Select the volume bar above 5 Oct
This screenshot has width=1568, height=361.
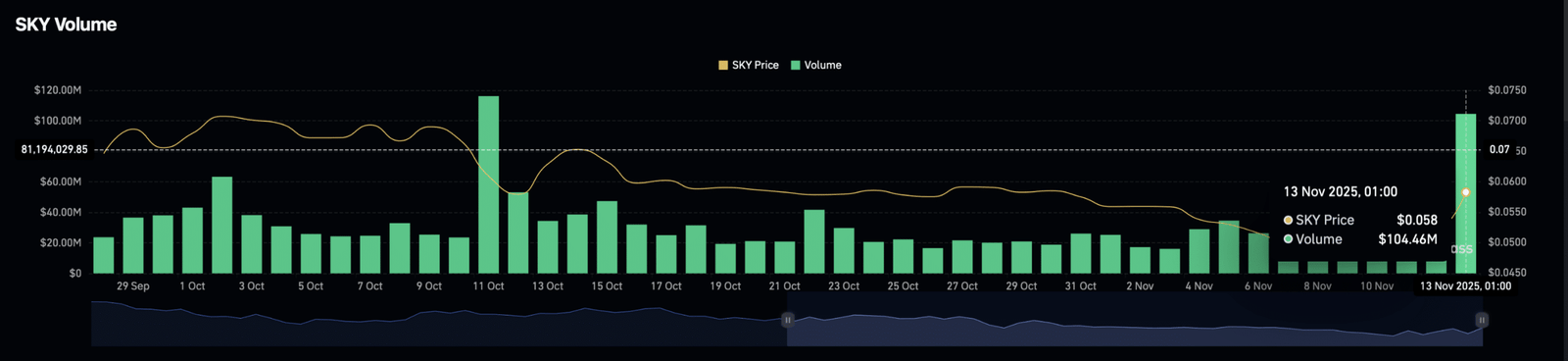coord(311,253)
